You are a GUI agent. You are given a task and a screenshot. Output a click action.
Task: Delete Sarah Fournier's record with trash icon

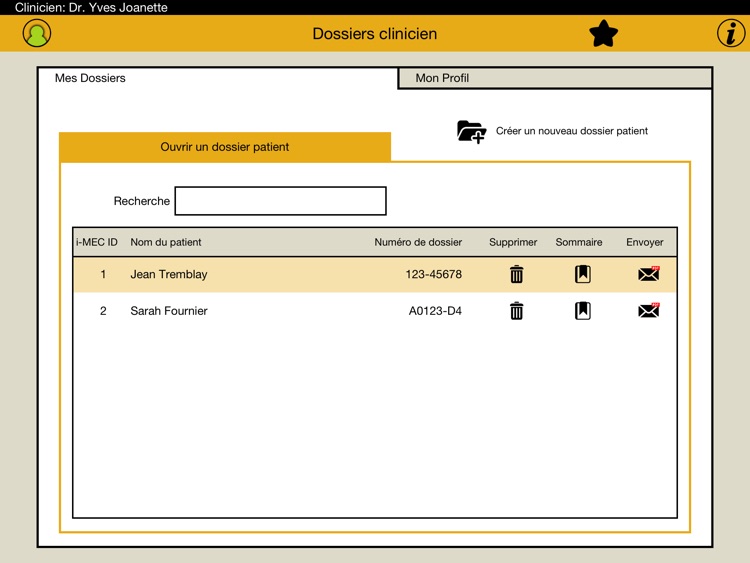(x=516, y=311)
